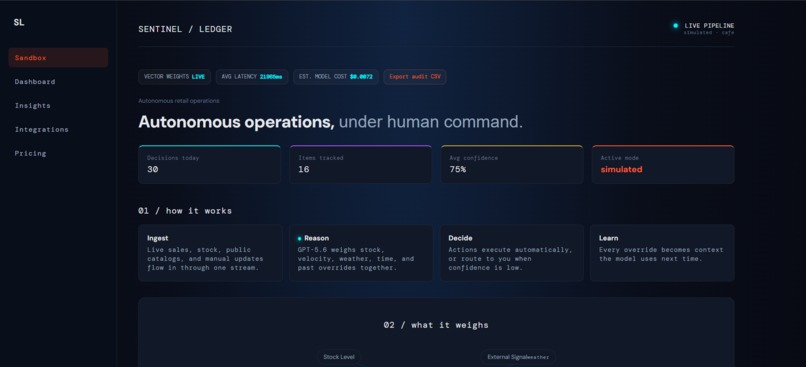
Task: Click the Reason step card
Action: [x=360, y=253]
